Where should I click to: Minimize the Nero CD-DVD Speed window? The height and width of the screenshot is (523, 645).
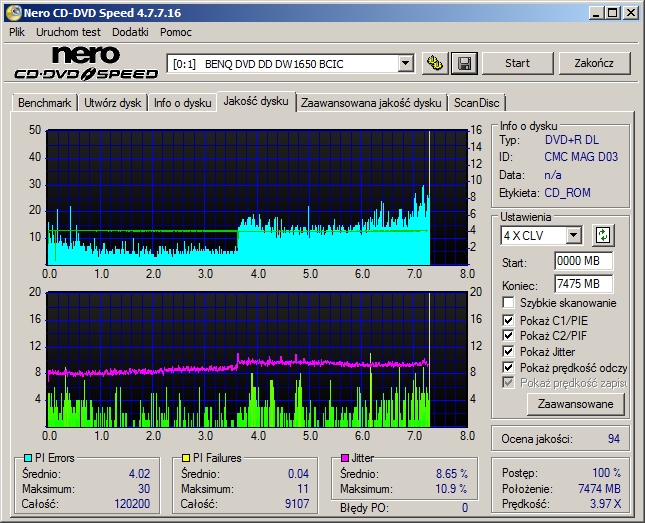tap(596, 13)
